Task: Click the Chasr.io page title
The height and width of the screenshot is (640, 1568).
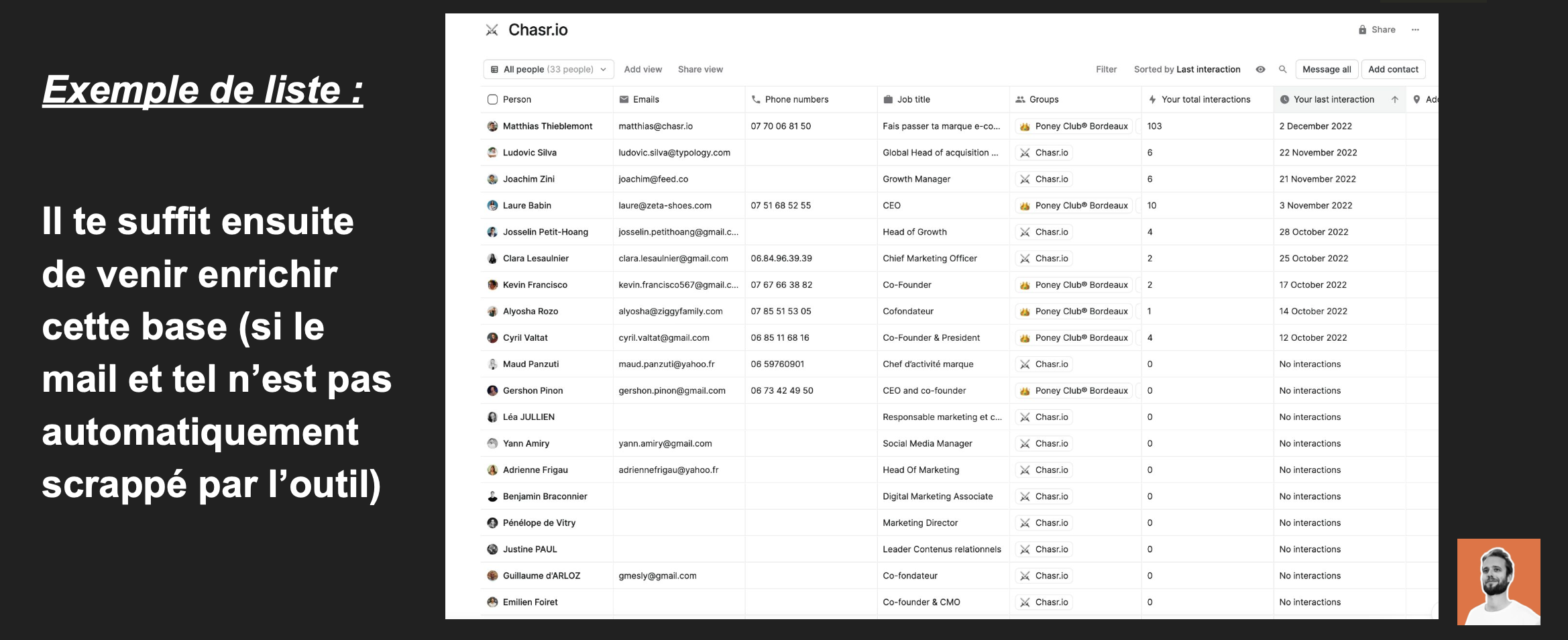Action: tap(538, 30)
